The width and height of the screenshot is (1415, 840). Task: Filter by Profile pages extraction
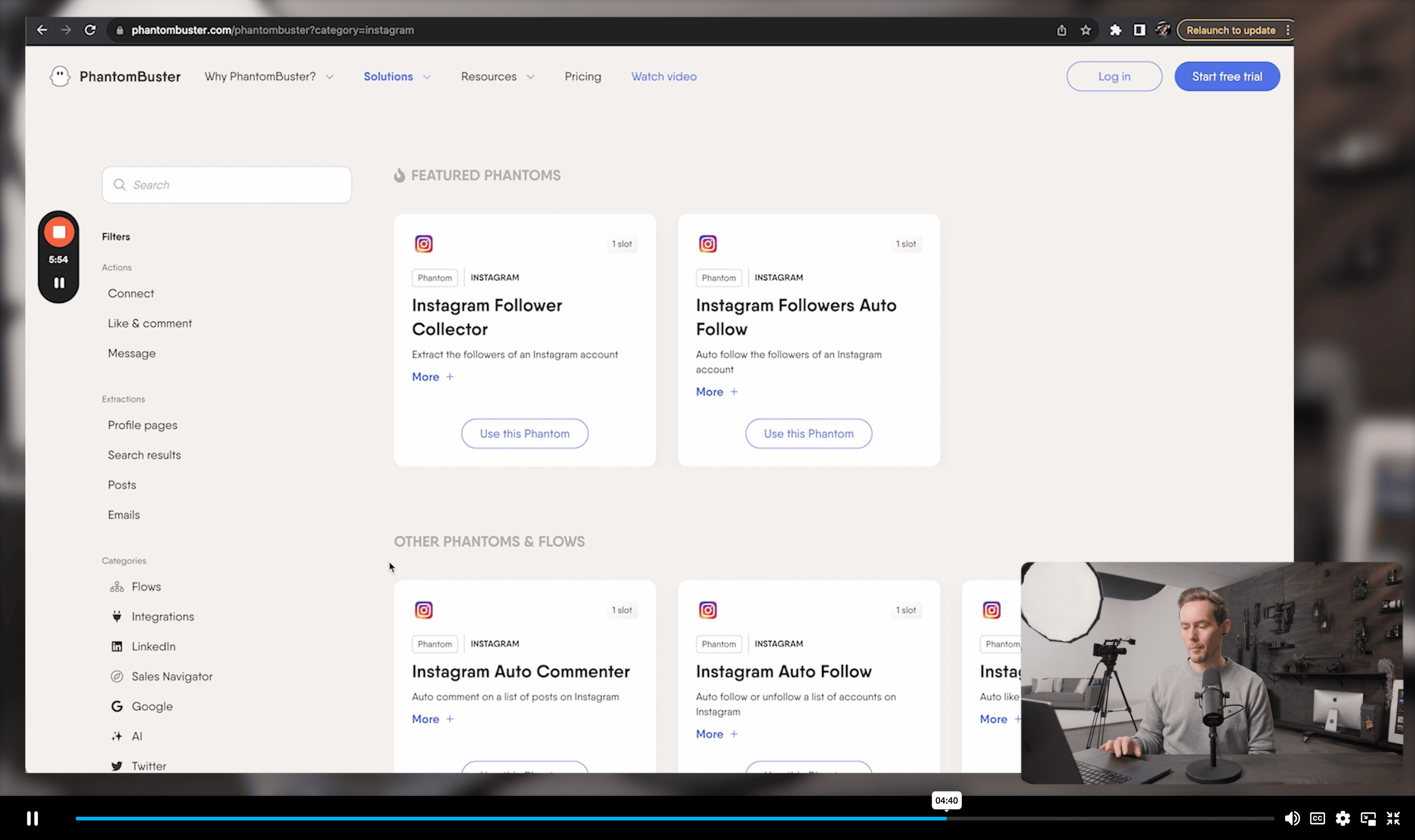(x=142, y=425)
